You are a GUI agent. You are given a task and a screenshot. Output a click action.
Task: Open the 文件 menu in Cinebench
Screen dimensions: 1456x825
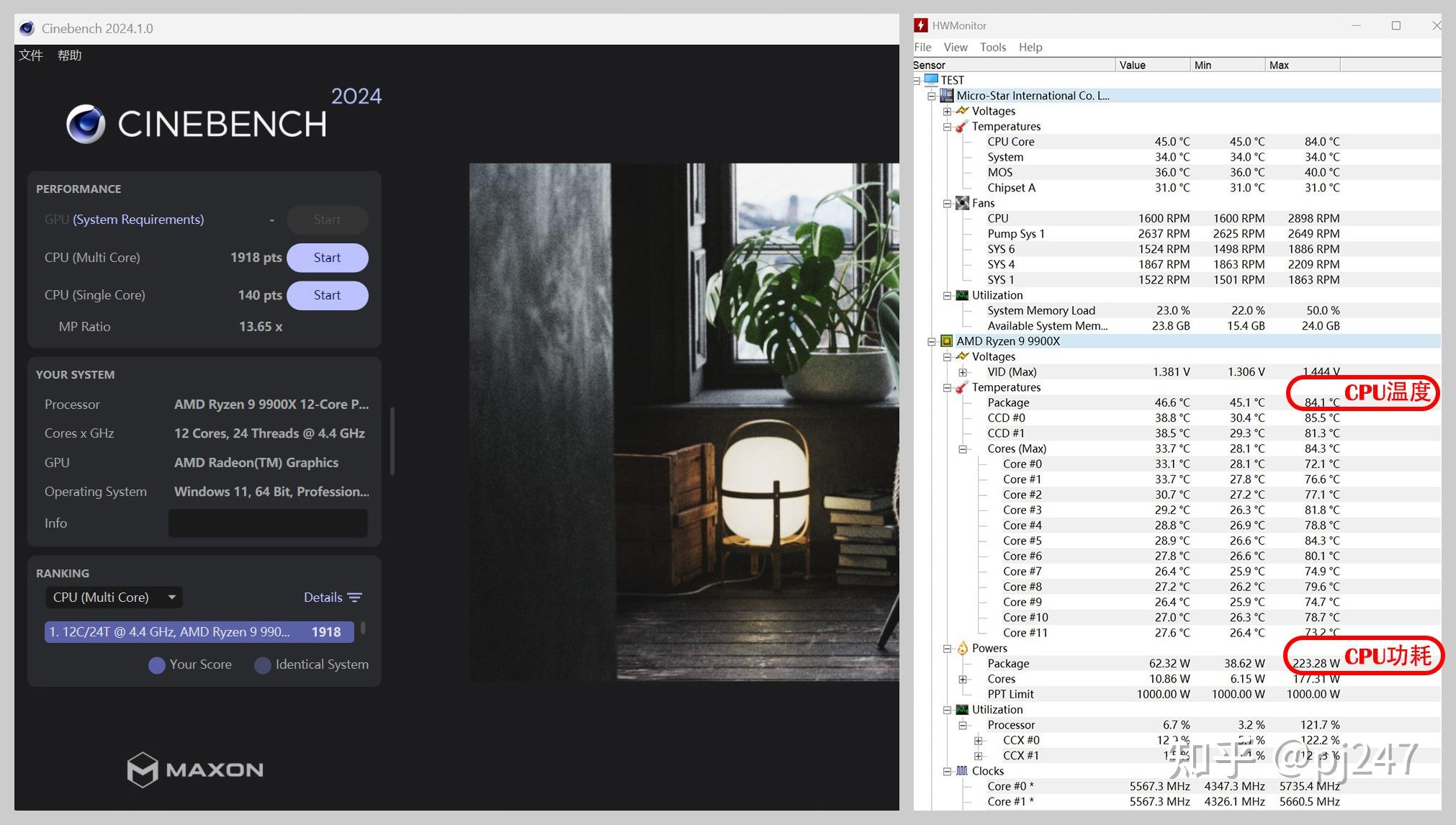tap(30, 55)
